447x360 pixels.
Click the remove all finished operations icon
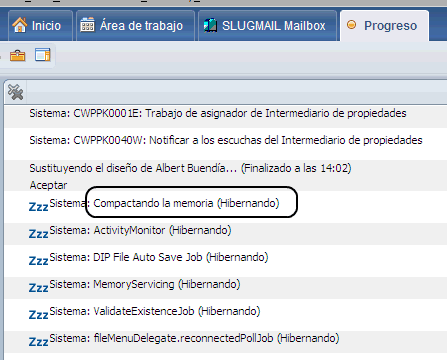click(15, 92)
